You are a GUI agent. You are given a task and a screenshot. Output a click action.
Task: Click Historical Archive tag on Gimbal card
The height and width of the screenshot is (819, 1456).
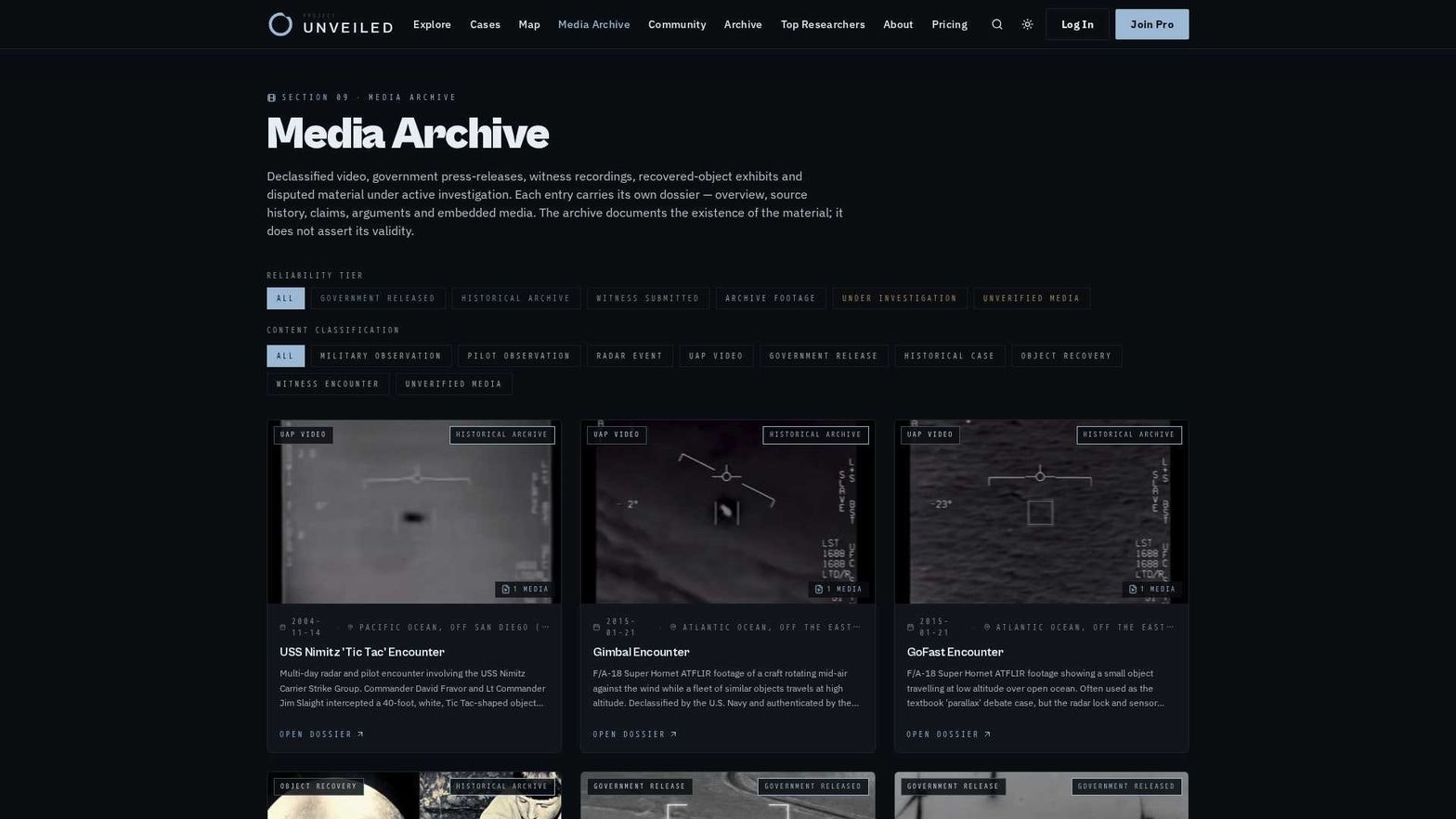coord(815,435)
